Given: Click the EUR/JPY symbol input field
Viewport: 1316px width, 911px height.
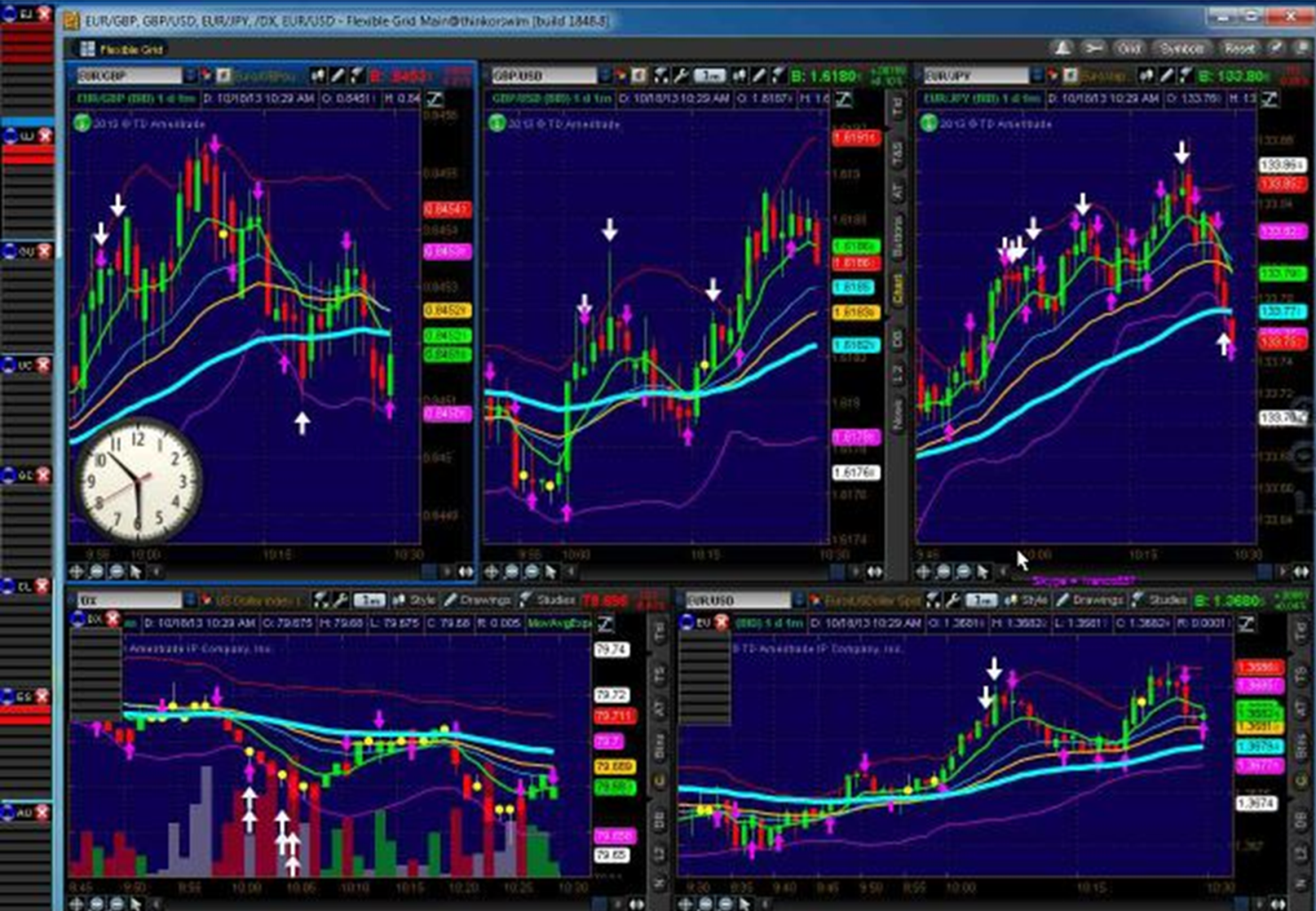Looking at the screenshot, I should (975, 76).
